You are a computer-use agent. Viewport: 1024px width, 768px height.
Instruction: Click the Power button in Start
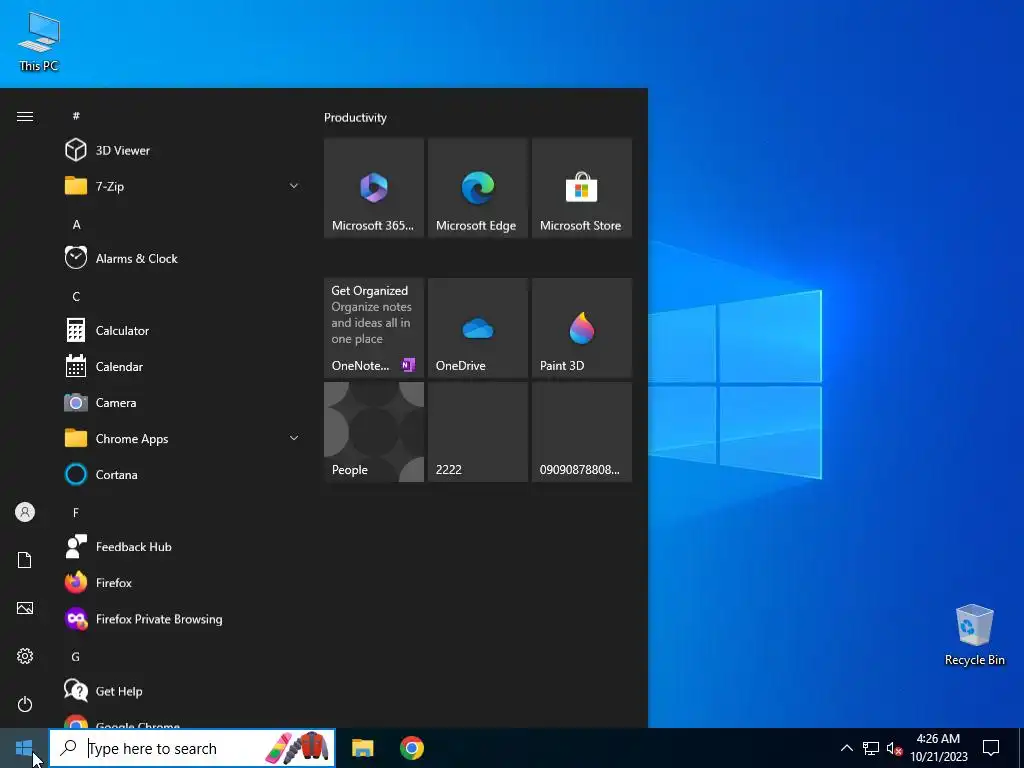(25, 704)
